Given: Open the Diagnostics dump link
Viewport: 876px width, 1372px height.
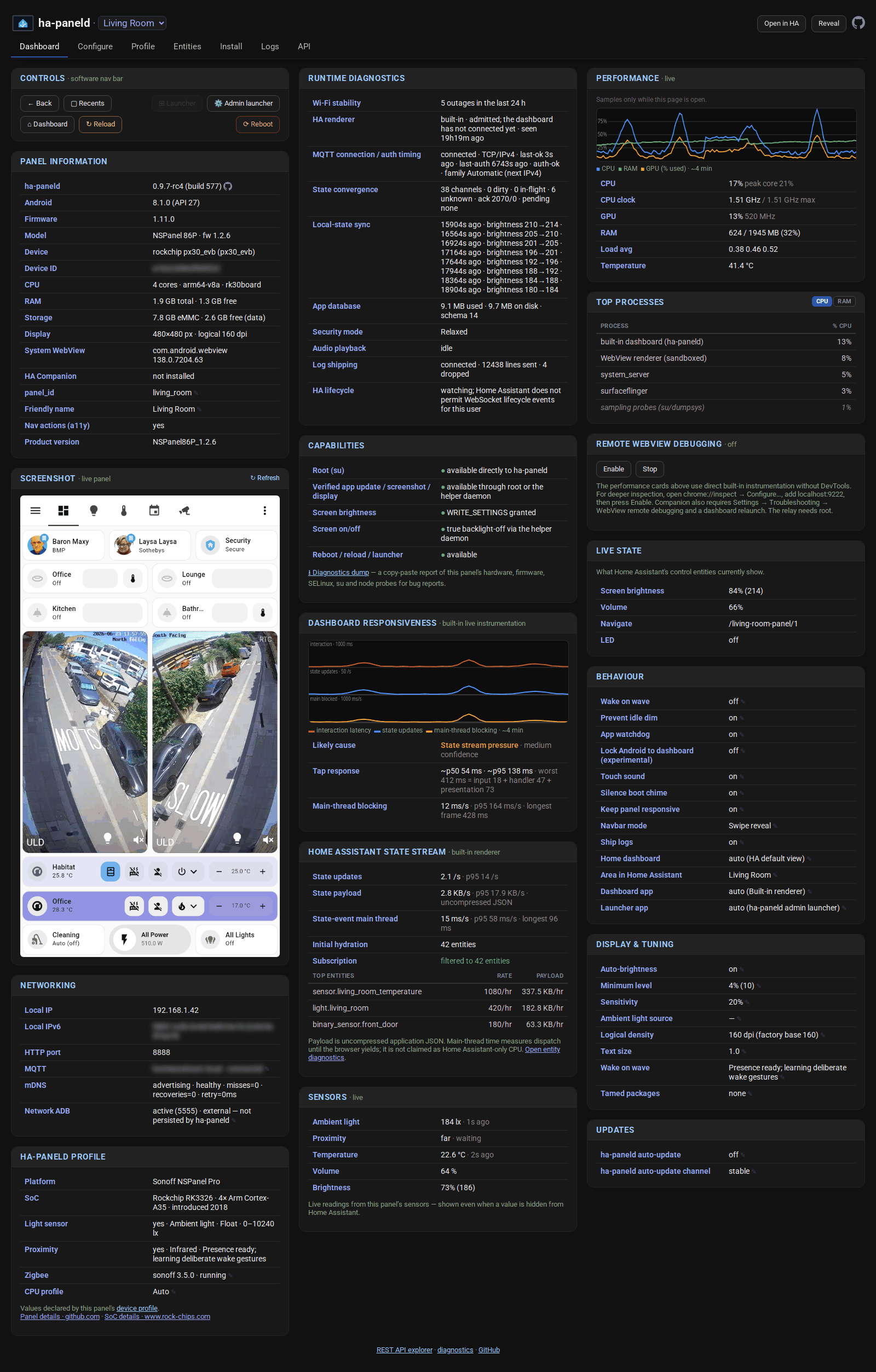Looking at the screenshot, I should pyautogui.click(x=338, y=573).
